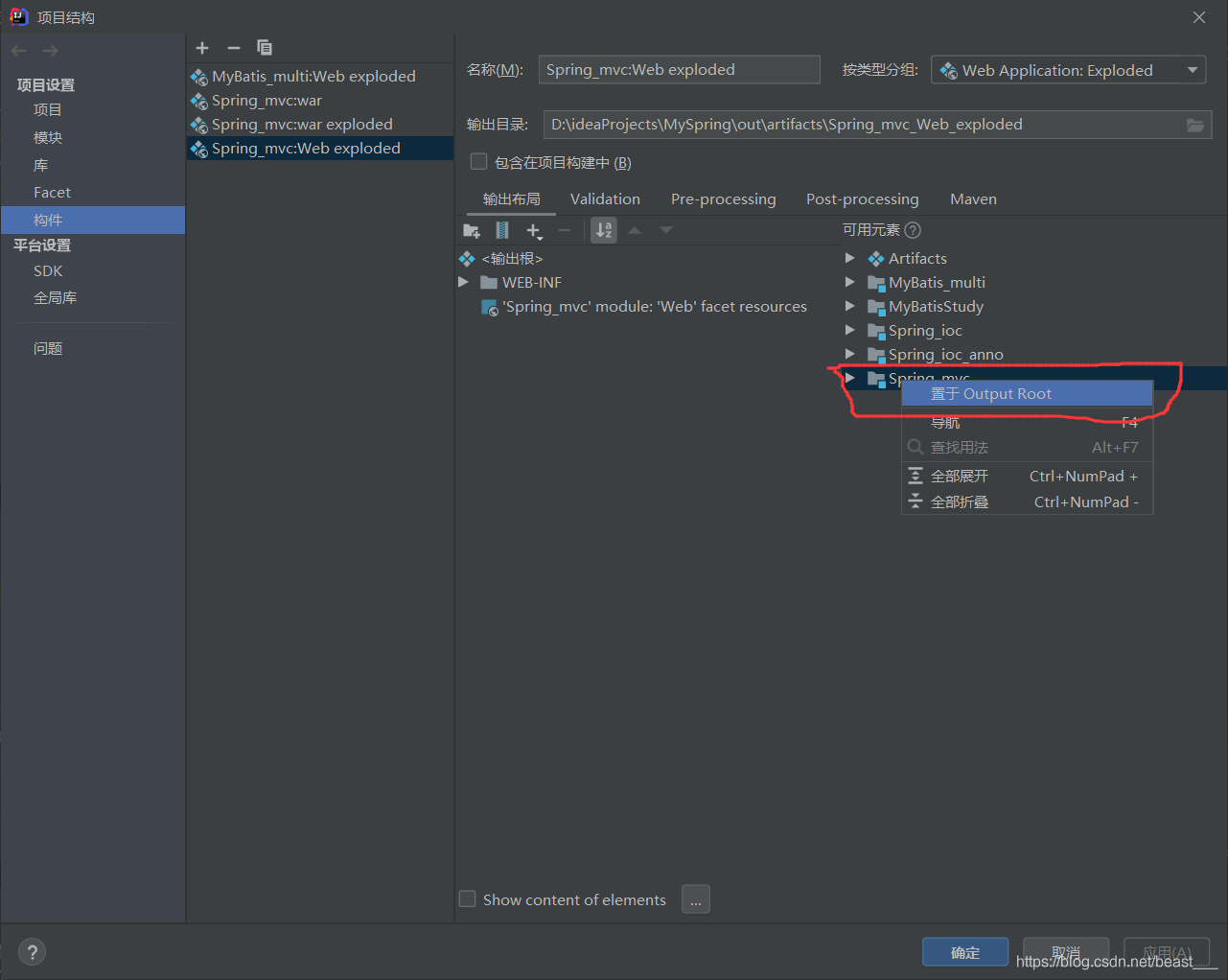Click the 确定 confirm button
This screenshot has height=980, width=1228.
[965, 952]
